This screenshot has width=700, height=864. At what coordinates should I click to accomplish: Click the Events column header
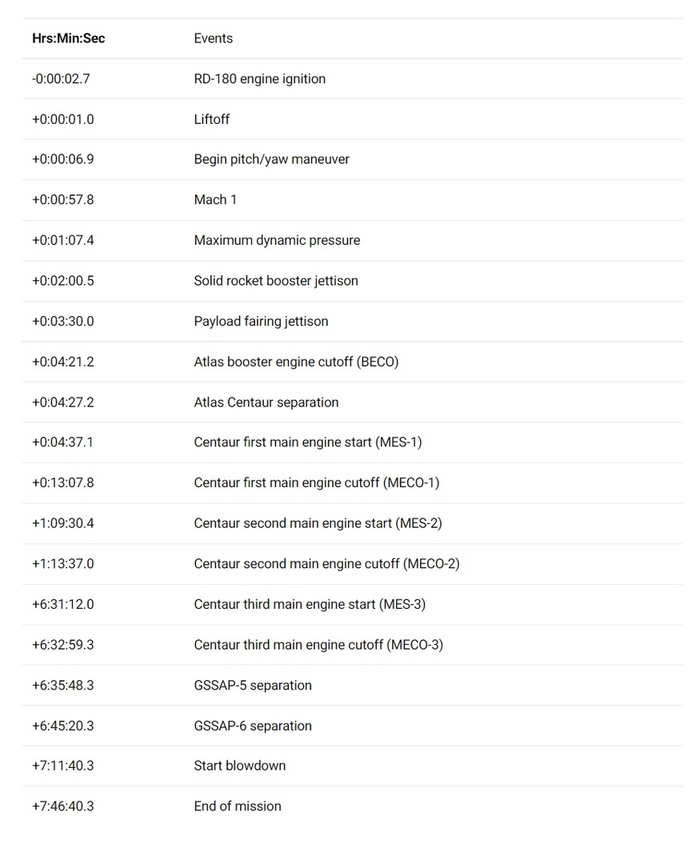pyautogui.click(x=213, y=38)
